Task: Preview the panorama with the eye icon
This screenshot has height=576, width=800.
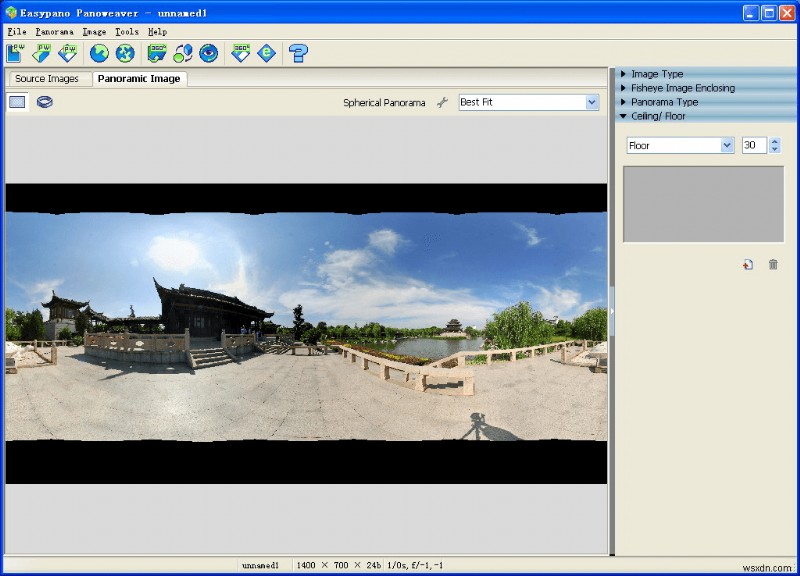Action: [208, 54]
